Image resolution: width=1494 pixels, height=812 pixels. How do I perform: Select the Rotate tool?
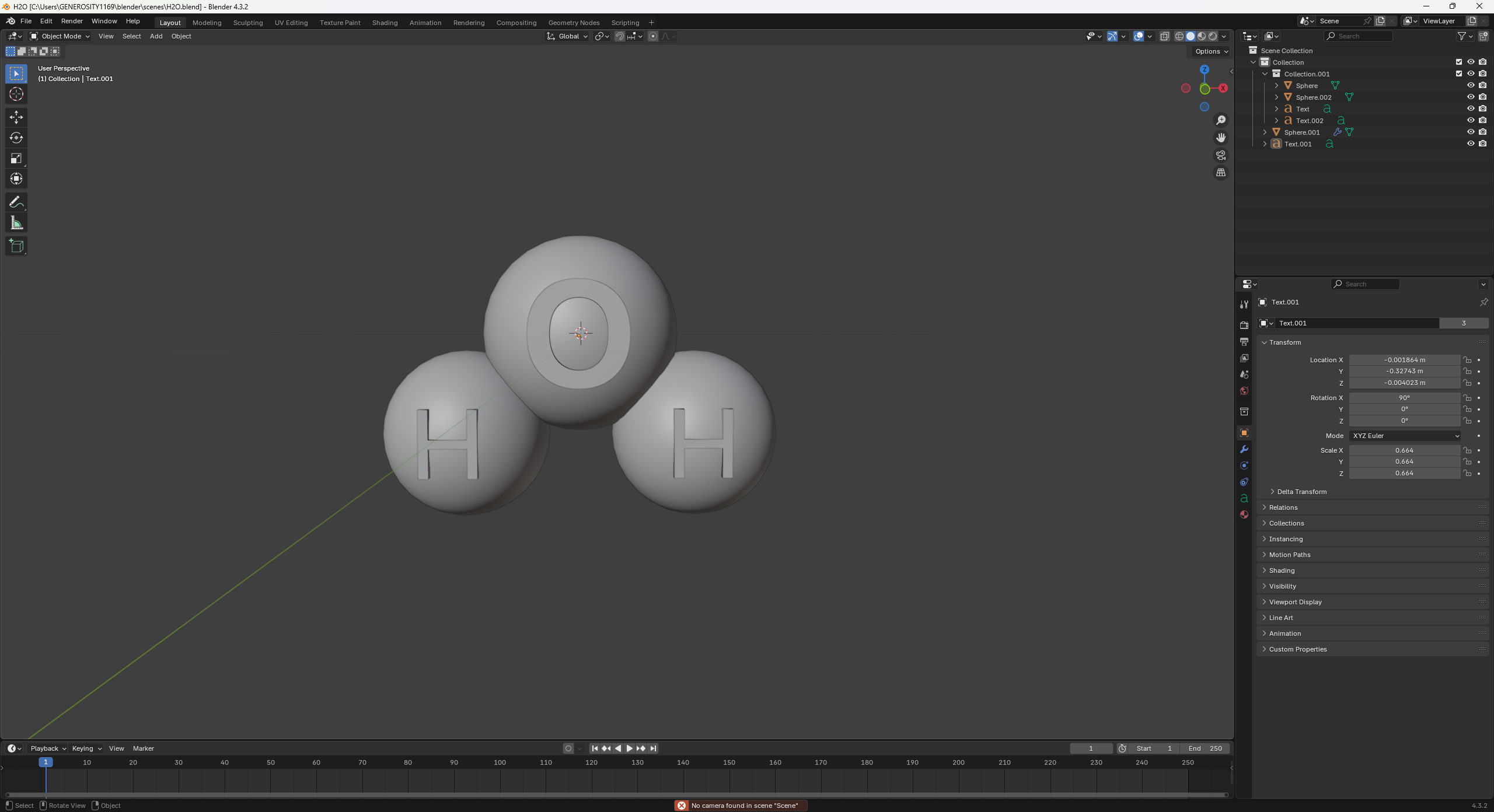pyautogui.click(x=16, y=138)
